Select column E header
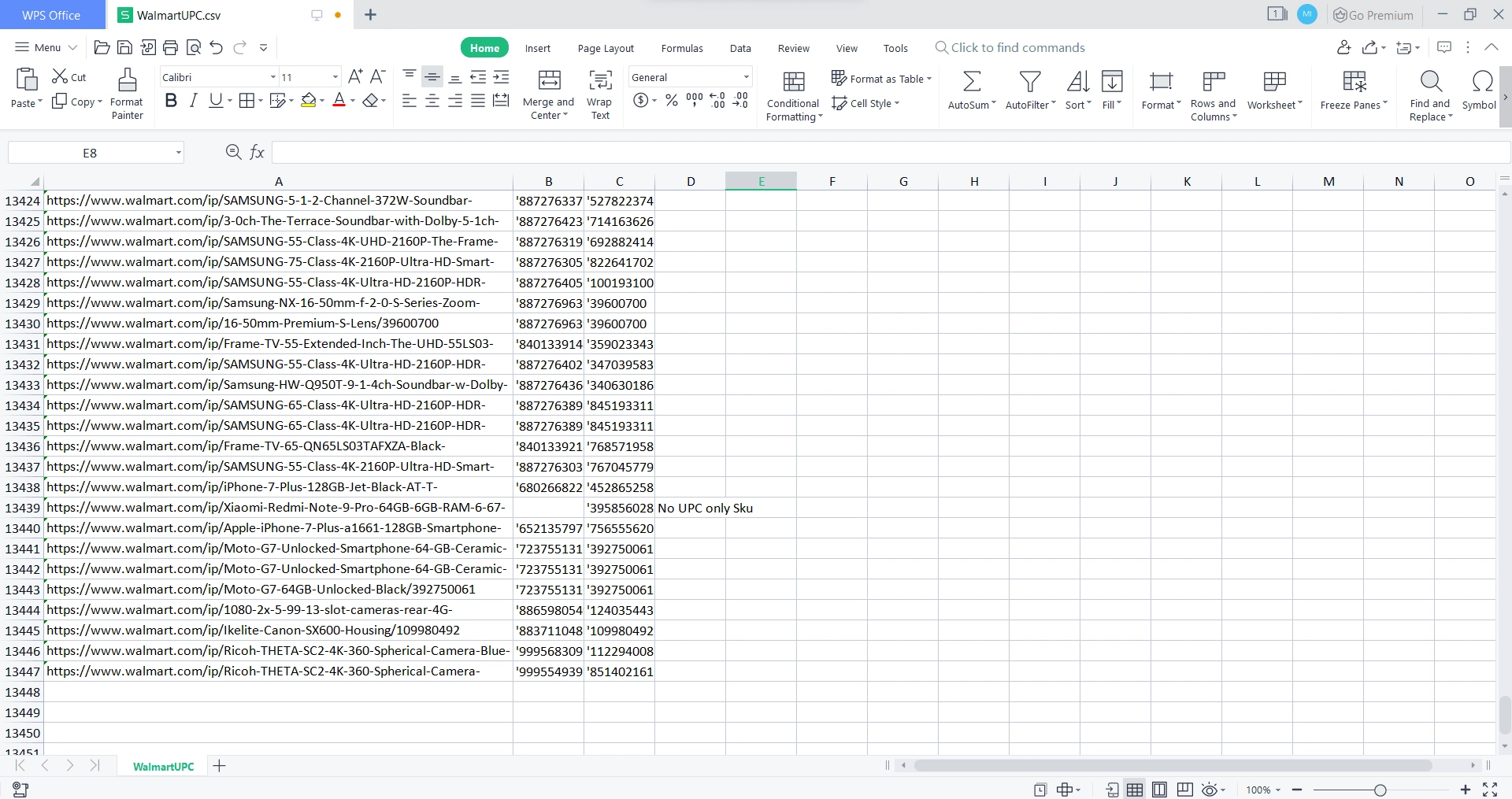The height and width of the screenshot is (799, 1512). (x=761, y=181)
